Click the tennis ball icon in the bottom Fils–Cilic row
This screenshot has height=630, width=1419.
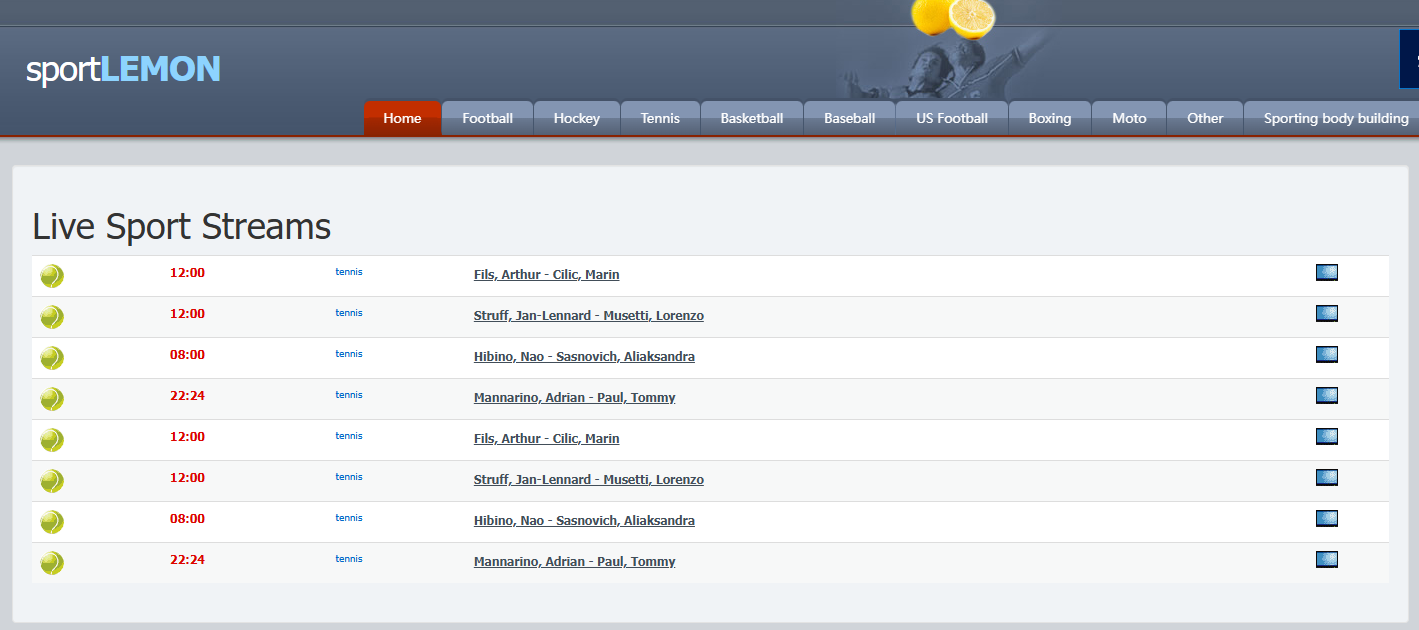(52, 440)
